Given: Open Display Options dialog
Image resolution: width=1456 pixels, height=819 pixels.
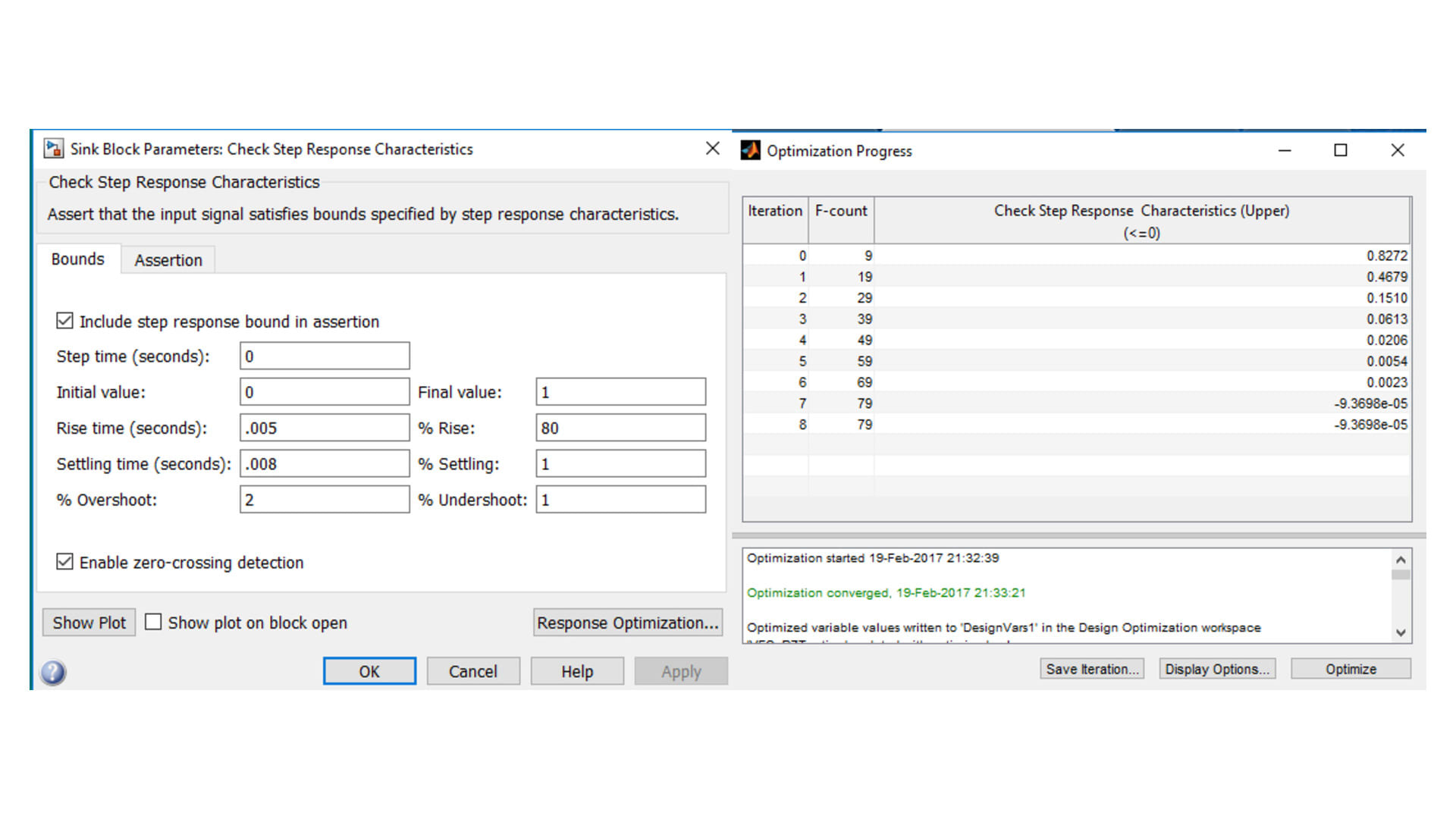Looking at the screenshot, I should [1217, 669].
